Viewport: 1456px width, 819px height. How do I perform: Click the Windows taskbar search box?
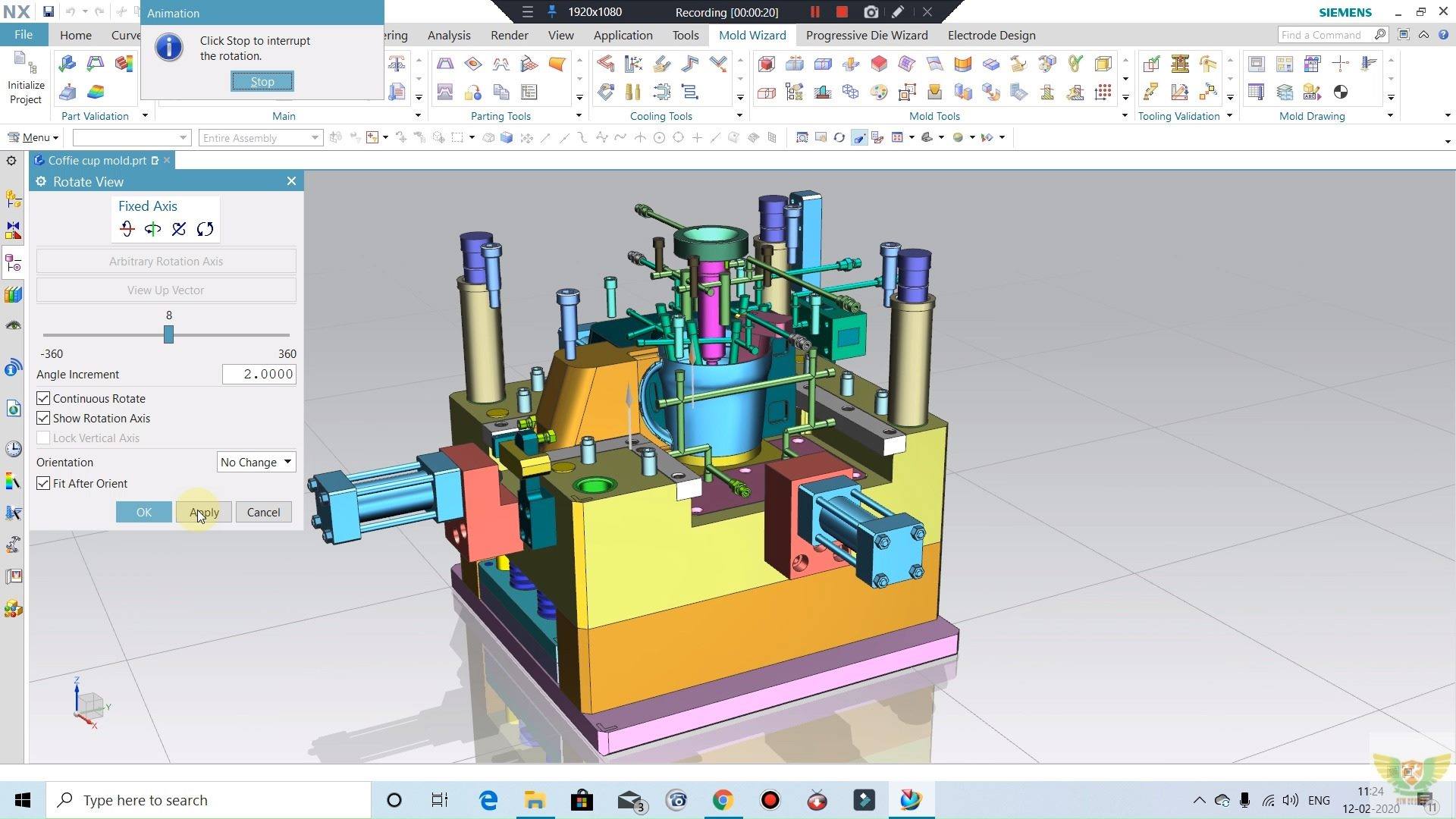tap(210, 800)
